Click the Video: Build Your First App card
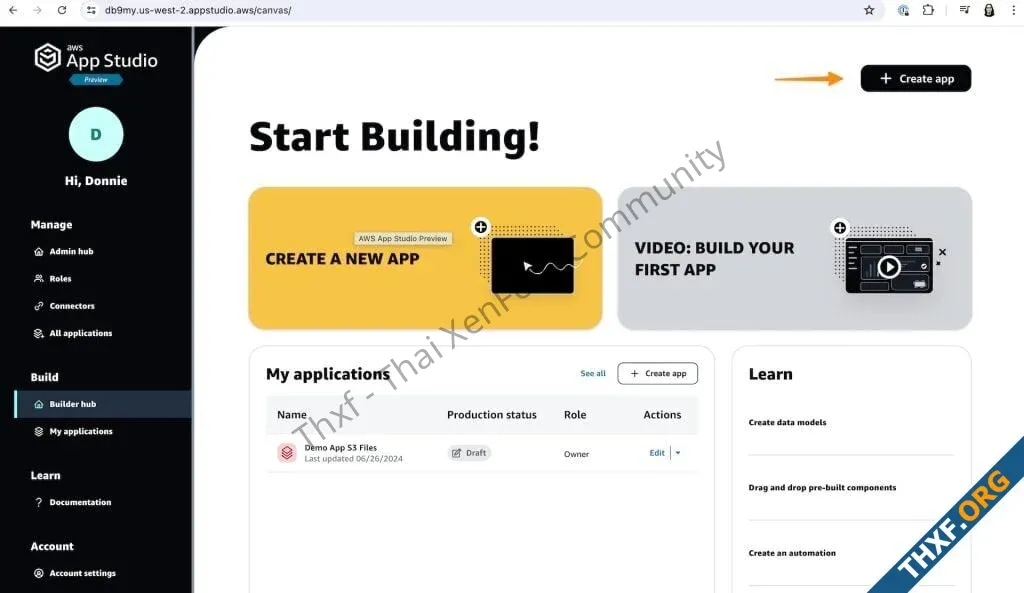The width and height of the screenshot is (1024, 593). point(795,259)
